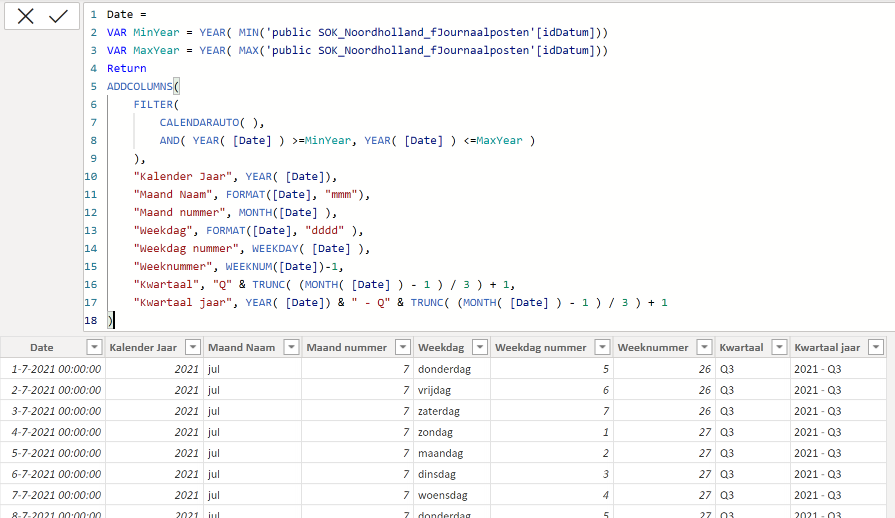Viewport: 895px width, 518px height.
Task: Commit the DAX formula with the checkmark
Action: [58, 16]
